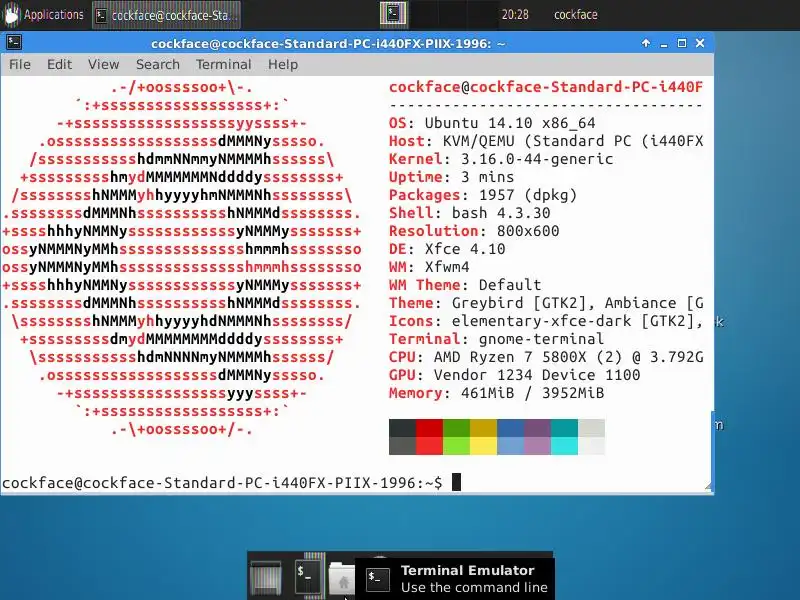Screen dimensions: 800x600
Task: Minimize the terminal window
Action: tap(664, 44)
